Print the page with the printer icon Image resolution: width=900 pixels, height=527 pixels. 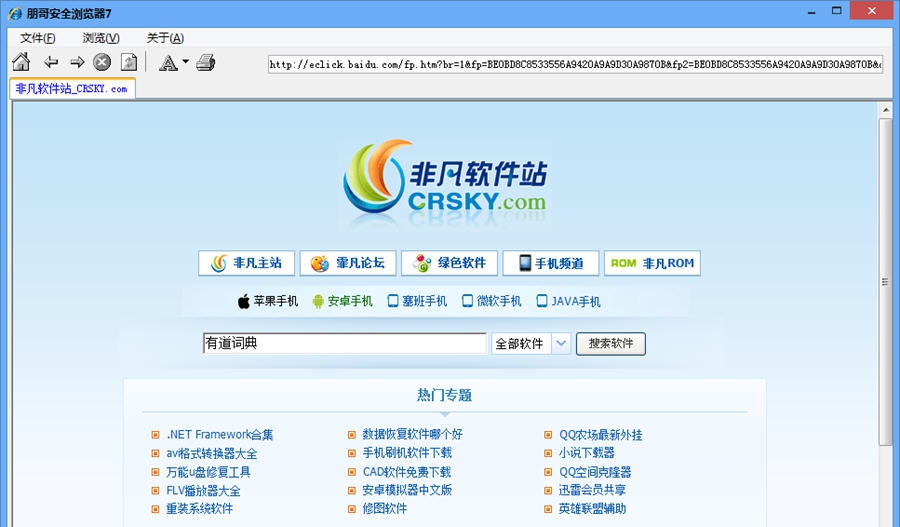tap(205, 62)
